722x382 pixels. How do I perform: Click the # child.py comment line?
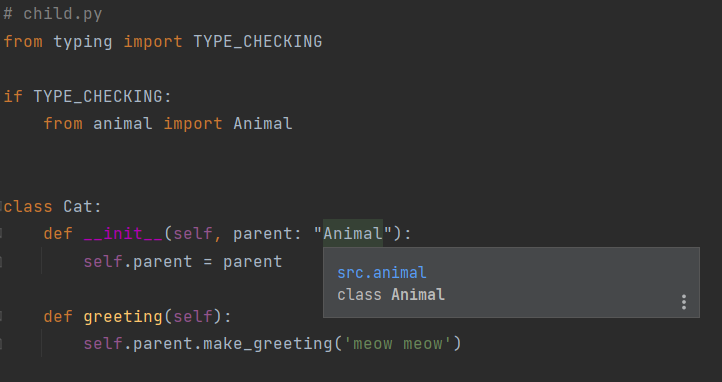pos(52,14)
